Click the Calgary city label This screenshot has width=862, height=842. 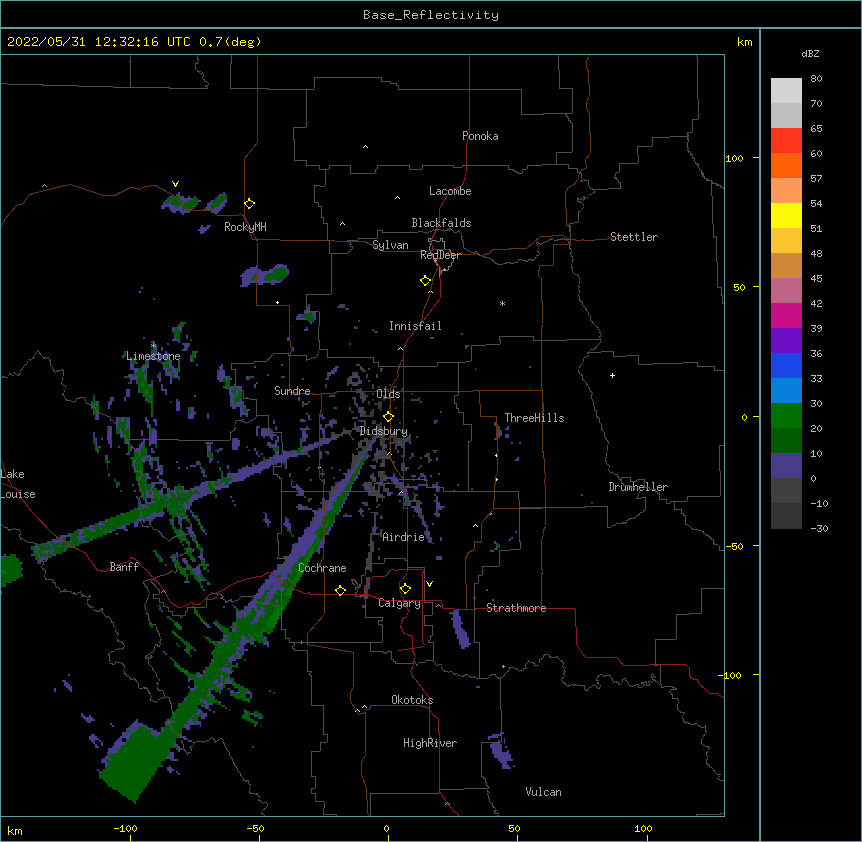point(400,603)
